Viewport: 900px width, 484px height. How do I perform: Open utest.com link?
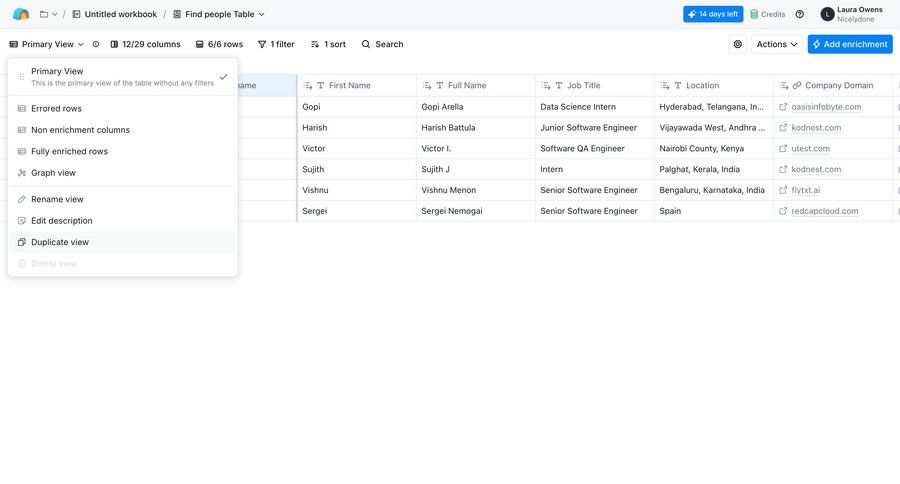(810, 148)
